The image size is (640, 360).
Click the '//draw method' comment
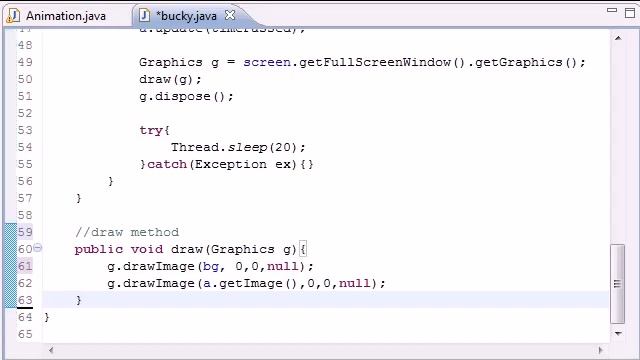[x=127, y=232]
